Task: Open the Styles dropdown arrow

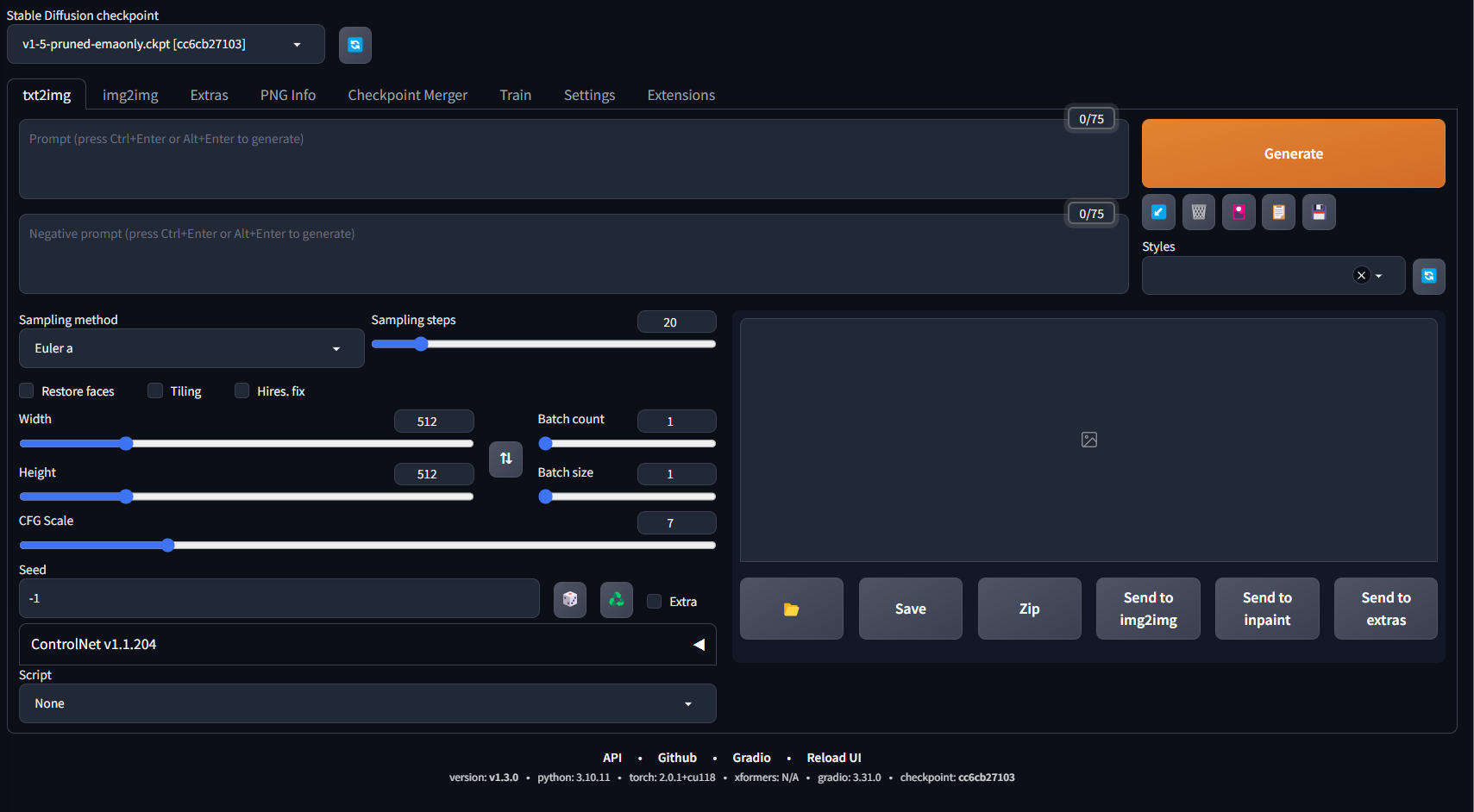Action: [1378, 276]
